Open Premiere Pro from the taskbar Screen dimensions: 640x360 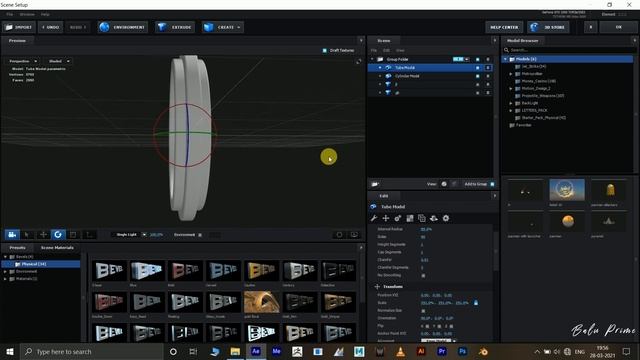(442, 351)
